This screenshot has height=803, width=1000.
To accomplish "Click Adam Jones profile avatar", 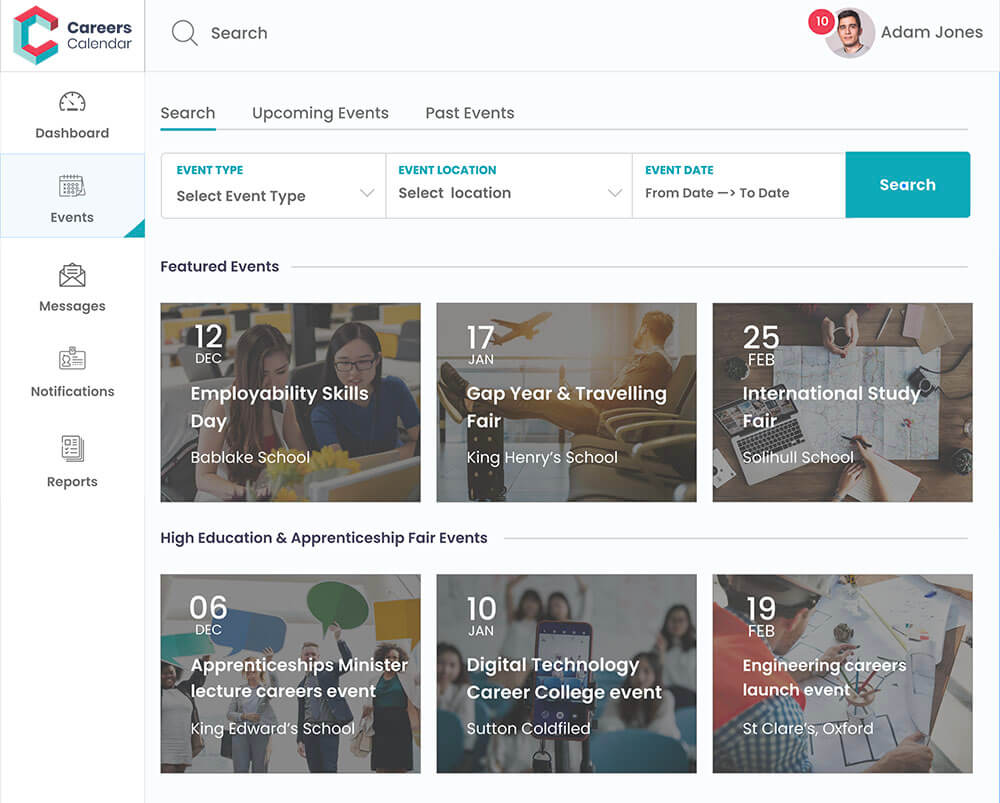I will 849,33.
